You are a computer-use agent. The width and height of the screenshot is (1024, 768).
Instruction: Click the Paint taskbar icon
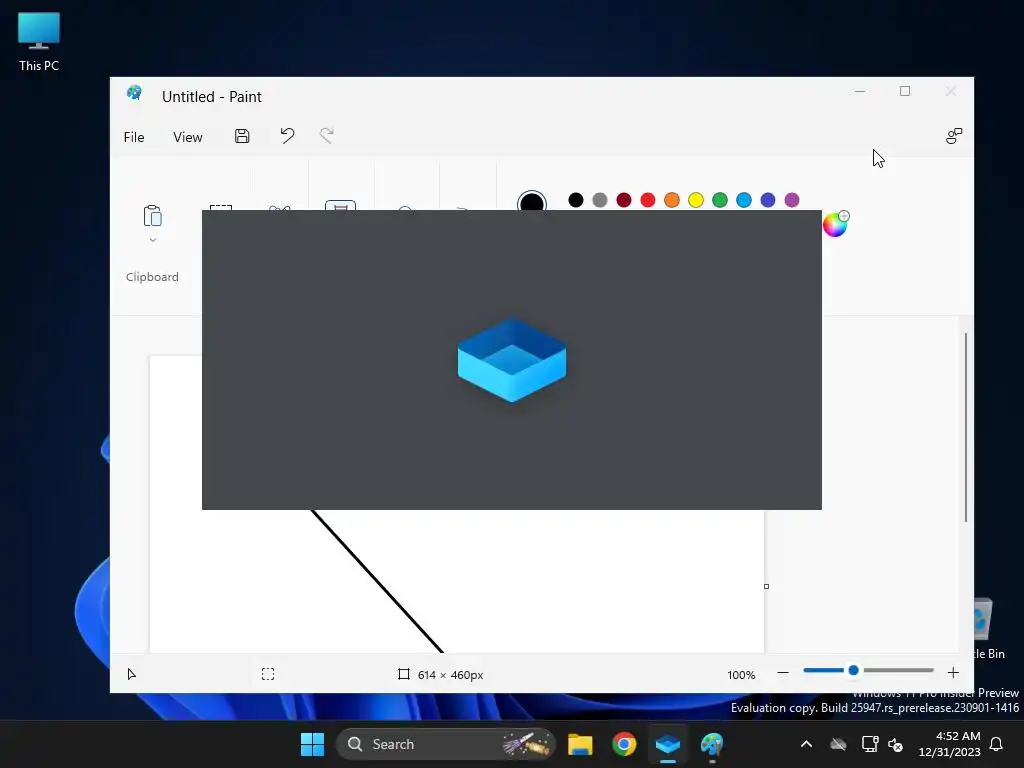tap(712, 744)
